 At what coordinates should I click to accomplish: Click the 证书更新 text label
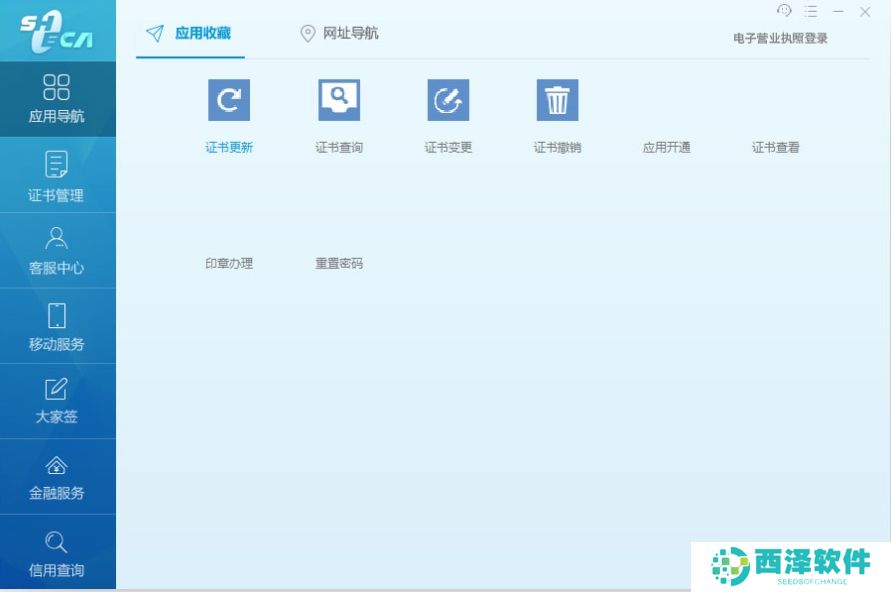pos(229,148)
